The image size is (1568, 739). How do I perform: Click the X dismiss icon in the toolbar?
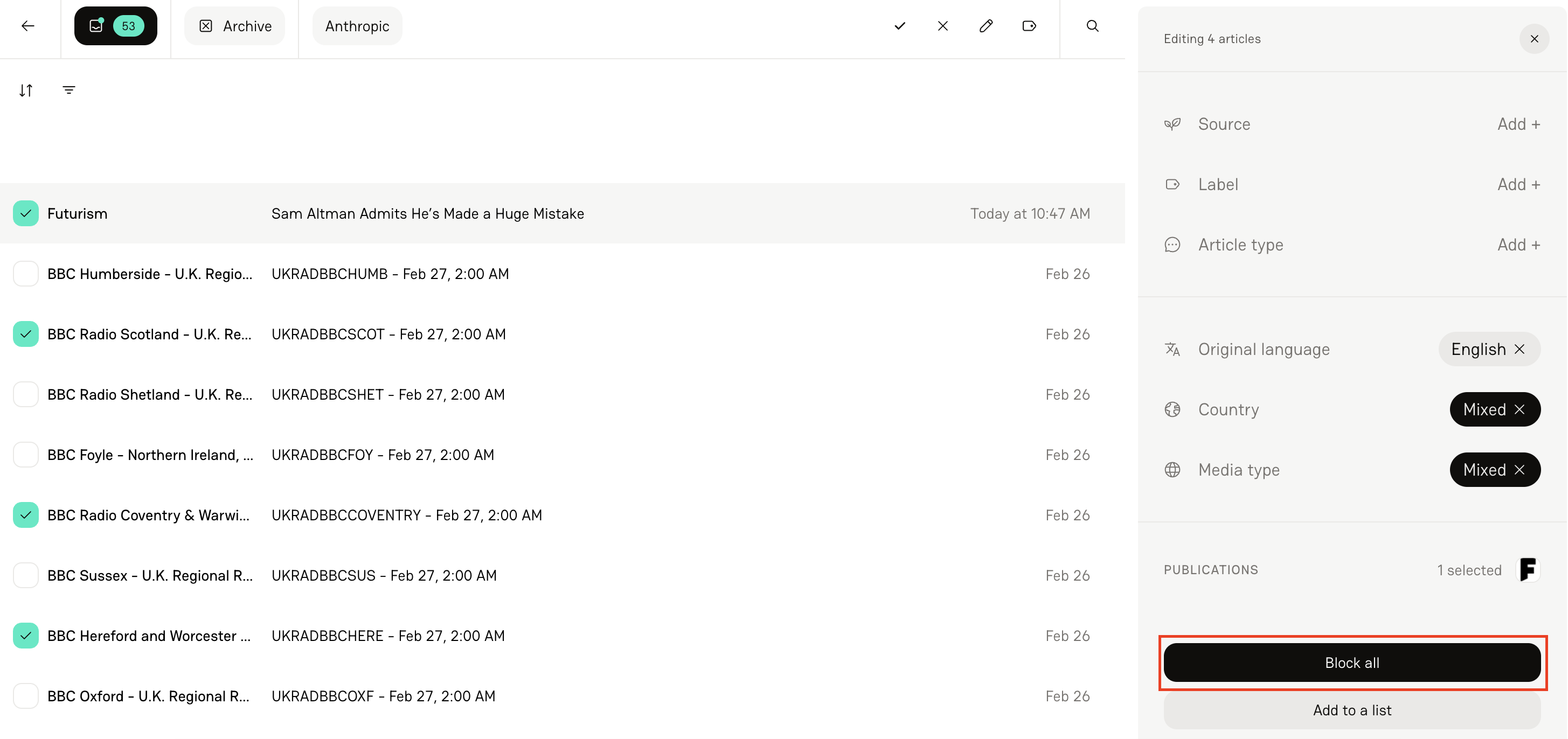pyautogui.click(x=942, y=26)
